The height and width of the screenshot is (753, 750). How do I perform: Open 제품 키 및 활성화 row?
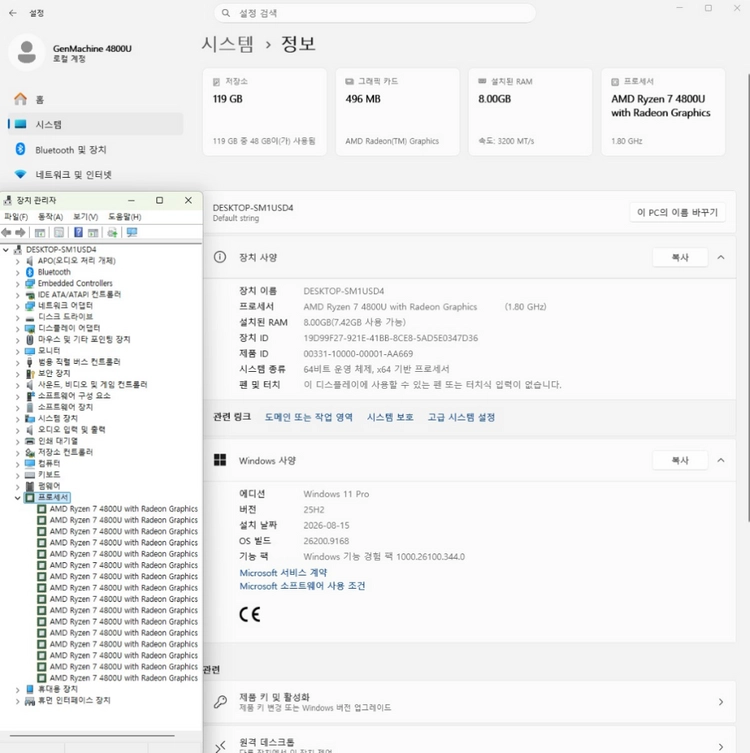click(469, 702)
